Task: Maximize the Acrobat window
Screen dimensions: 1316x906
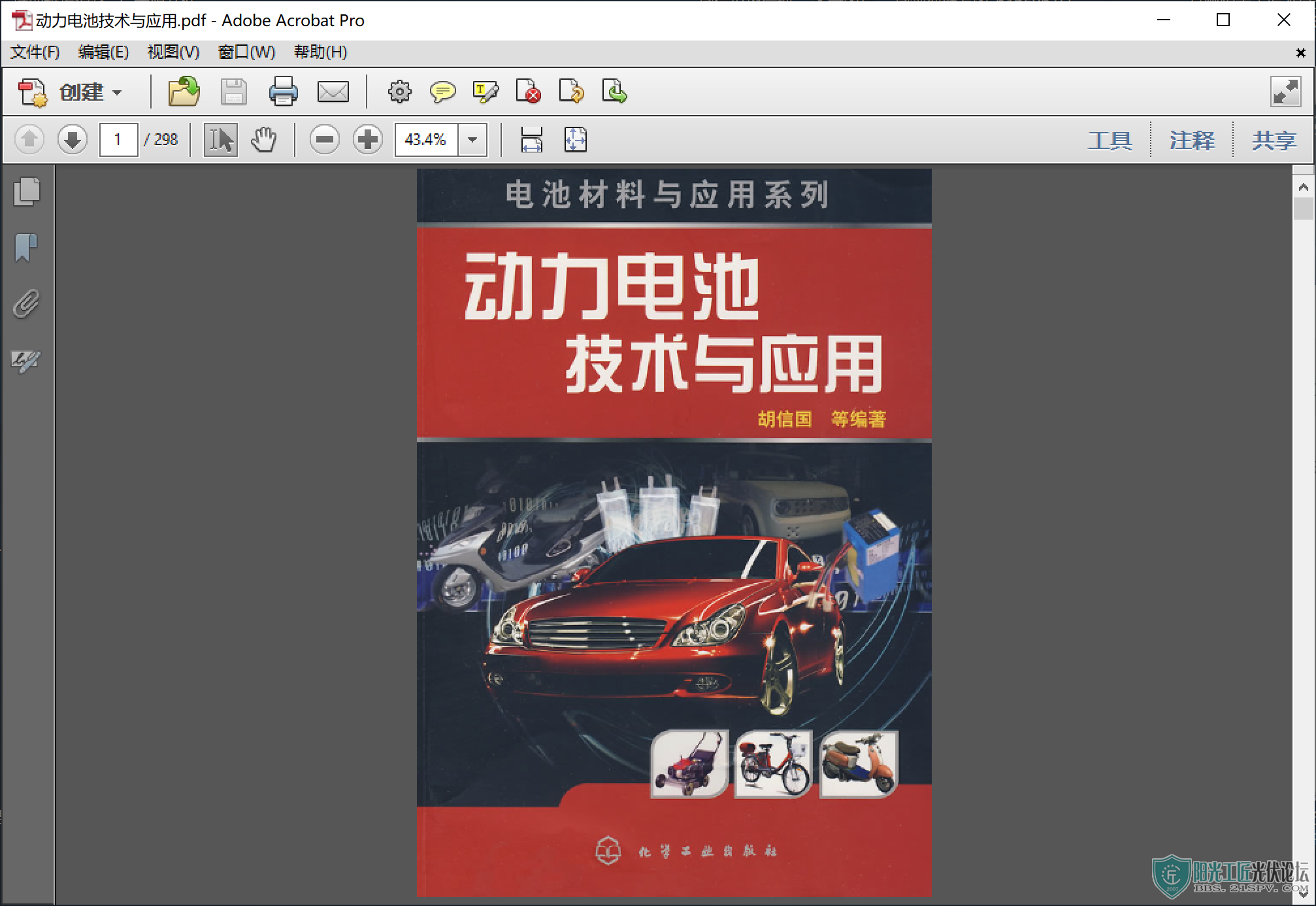Action: tap(1223, 20)
